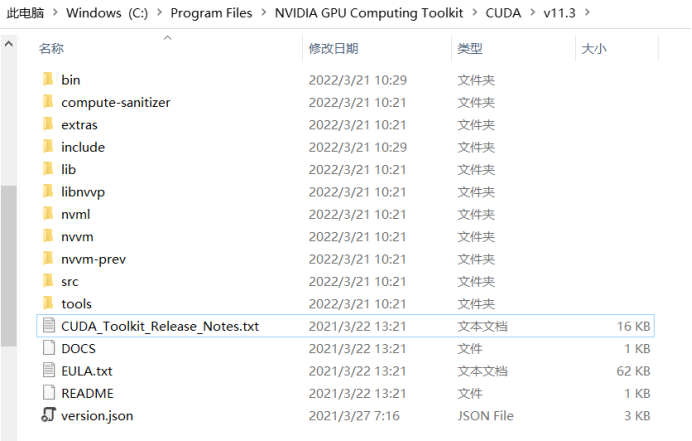Select the nvml folder name

tap(75, 215)
